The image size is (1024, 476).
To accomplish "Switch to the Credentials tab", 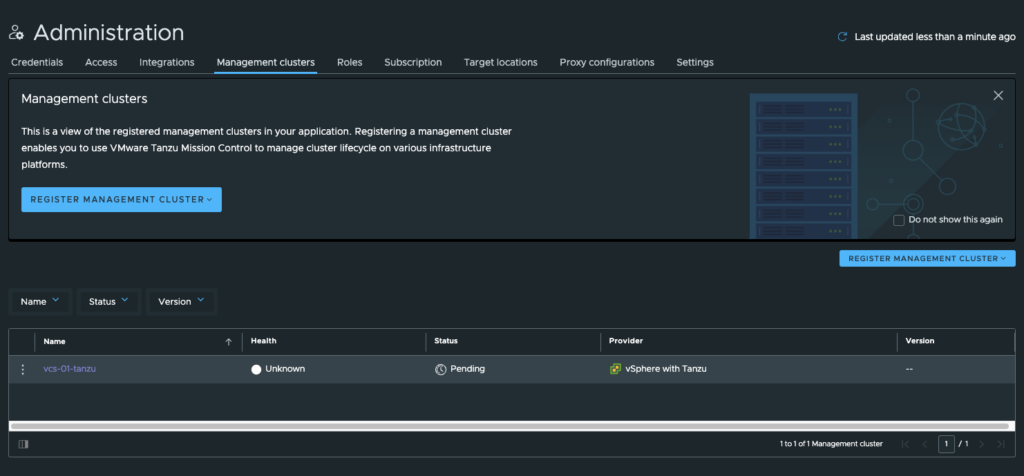I will [x=37, y=63].
